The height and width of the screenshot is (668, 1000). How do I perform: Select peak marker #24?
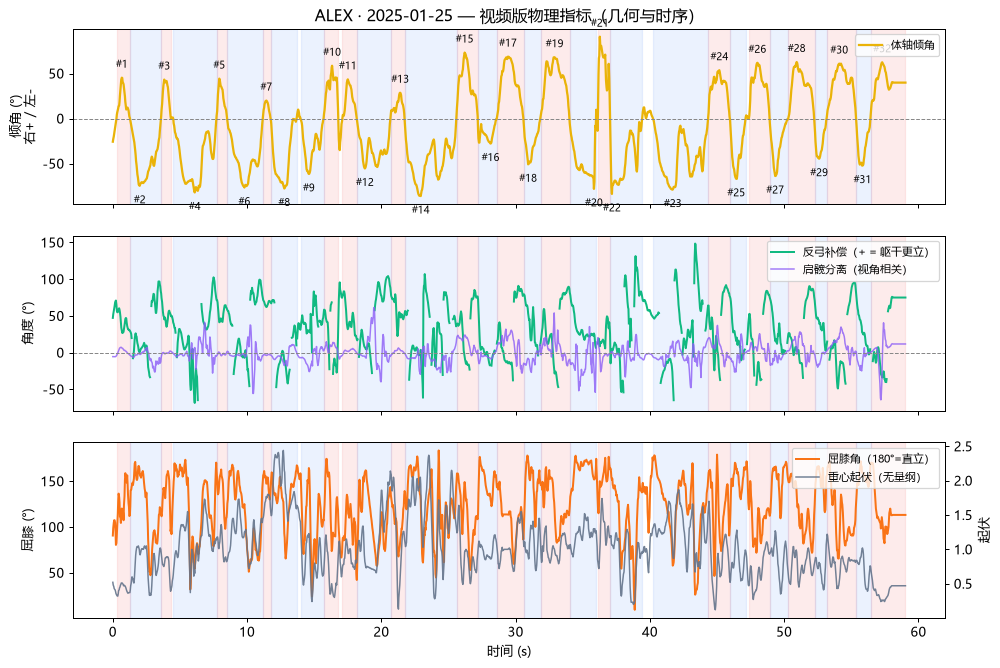719,56
